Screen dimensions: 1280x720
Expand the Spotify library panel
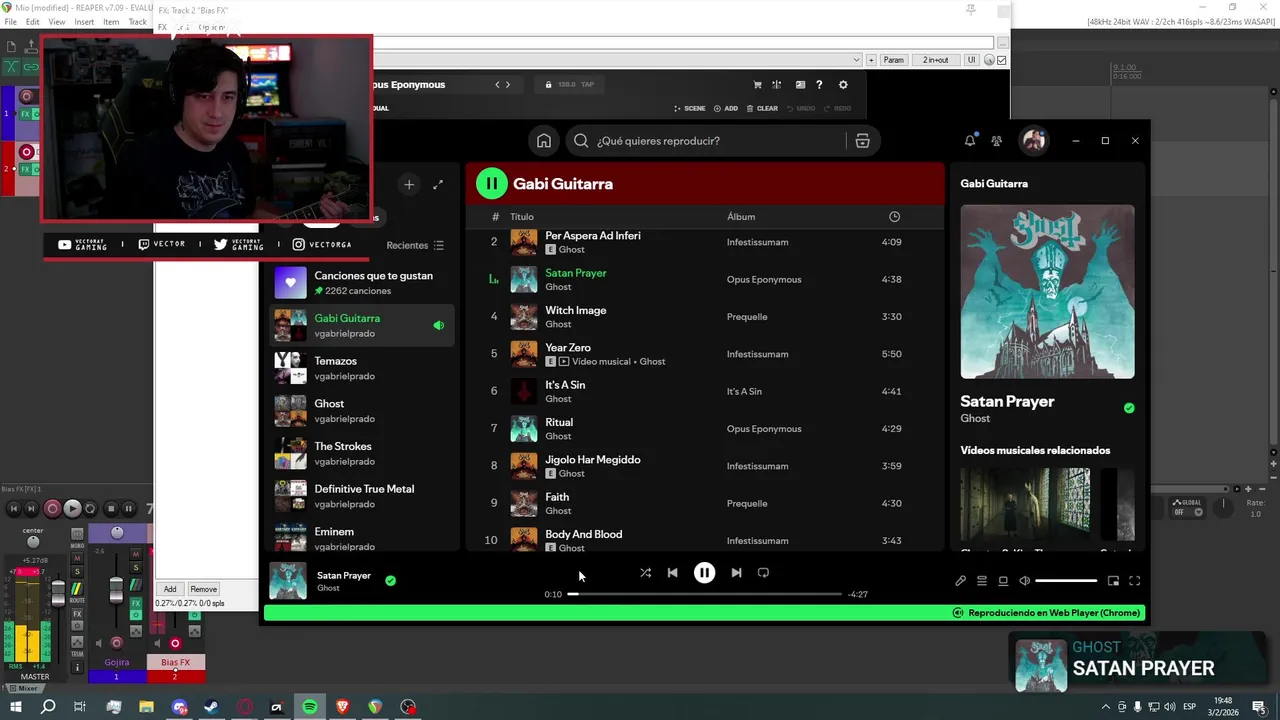point(437,184)
